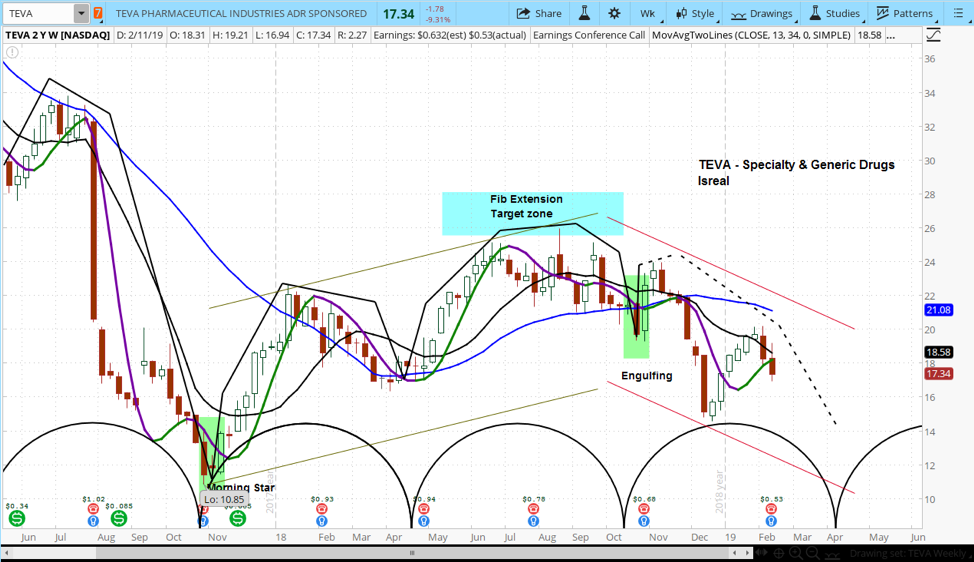The height and width of the screenshot is (562, 974).
Task: Open the Style menu
Action: (x=696, y=13)
